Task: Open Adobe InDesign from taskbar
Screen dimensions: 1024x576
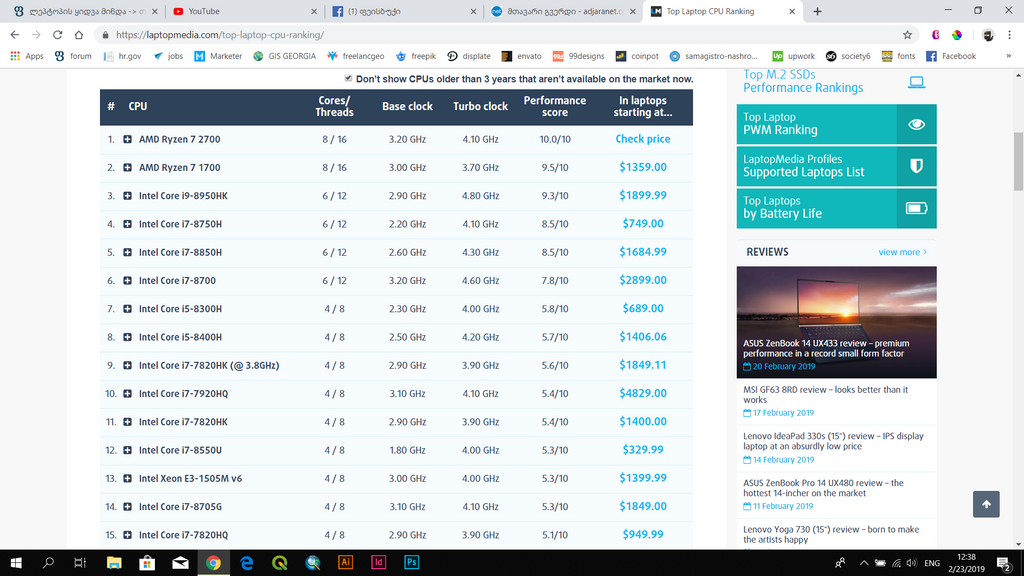Action: [378, 562]
